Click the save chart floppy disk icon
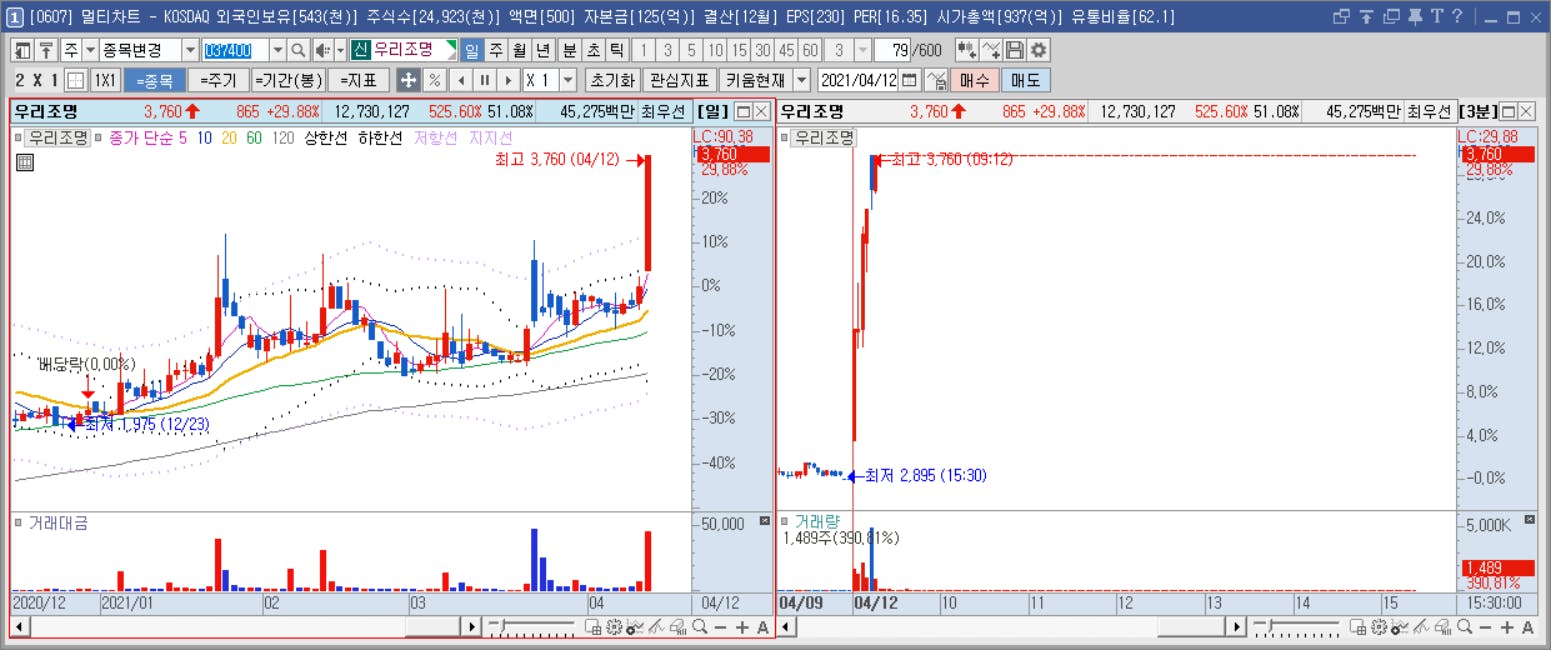 [x=1015, y=50]
